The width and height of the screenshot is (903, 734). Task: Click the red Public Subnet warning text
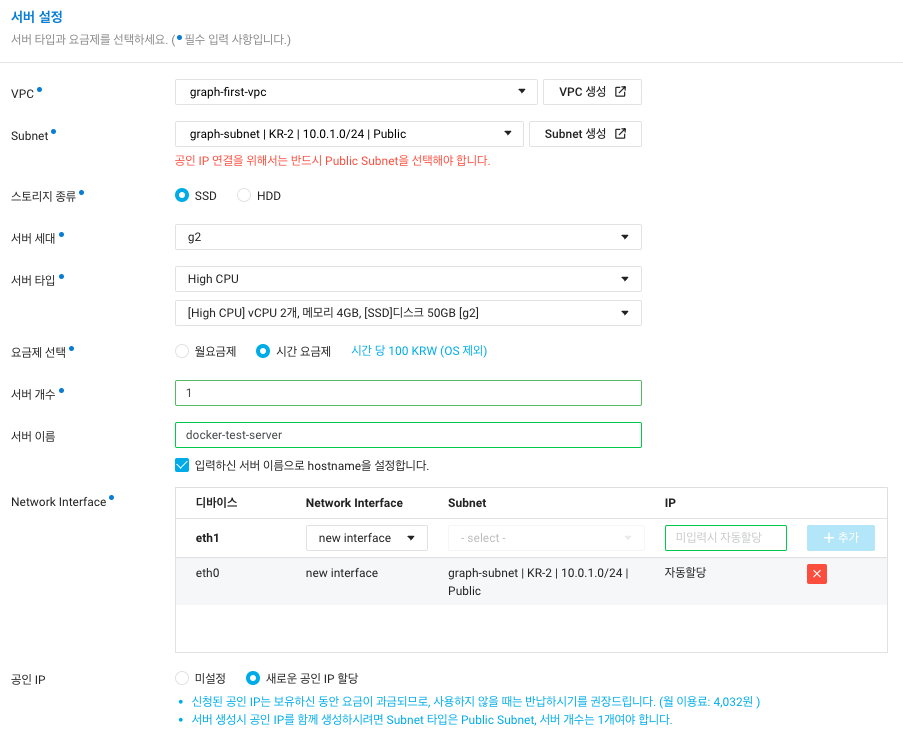332,161
